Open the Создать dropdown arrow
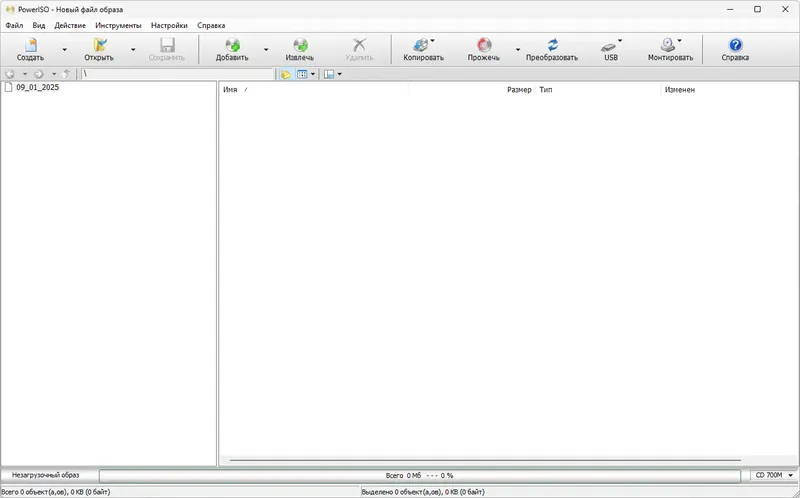The height and width of the screenshot is (498, 800). (x=64, y=49)
